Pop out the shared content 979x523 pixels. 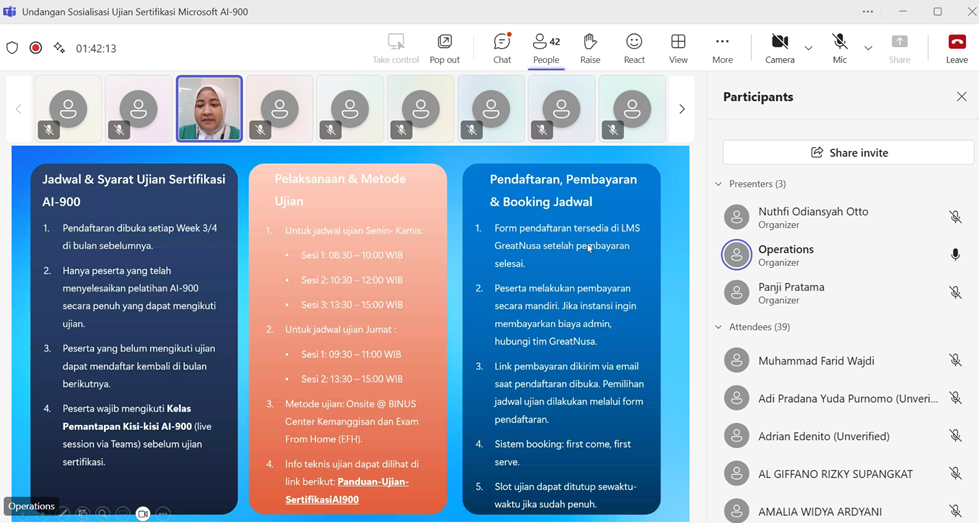point(444,49)
